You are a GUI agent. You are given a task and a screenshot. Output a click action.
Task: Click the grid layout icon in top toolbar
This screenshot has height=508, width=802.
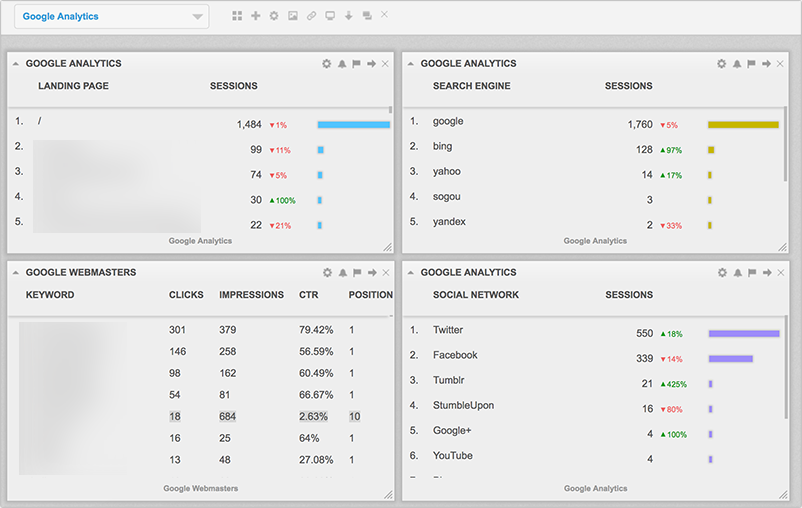(x=237, y=16)
